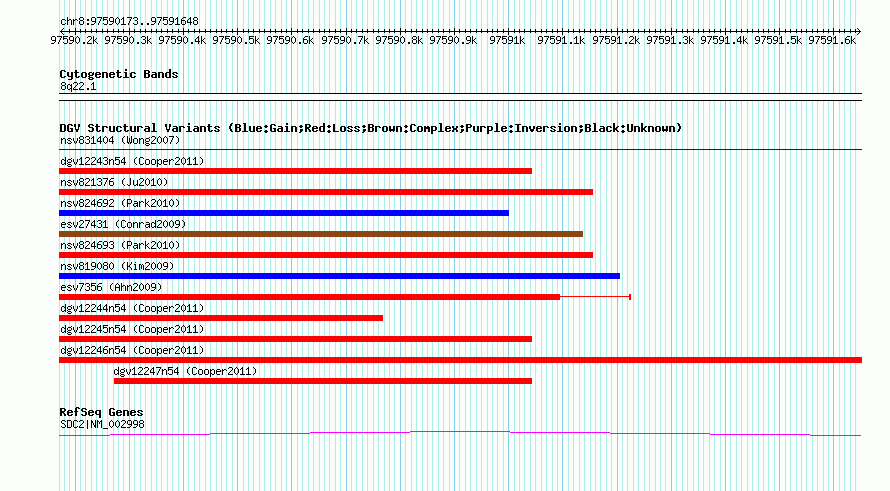
Task: Click the right arrow of the scale ruler
Action: (858, 31)
